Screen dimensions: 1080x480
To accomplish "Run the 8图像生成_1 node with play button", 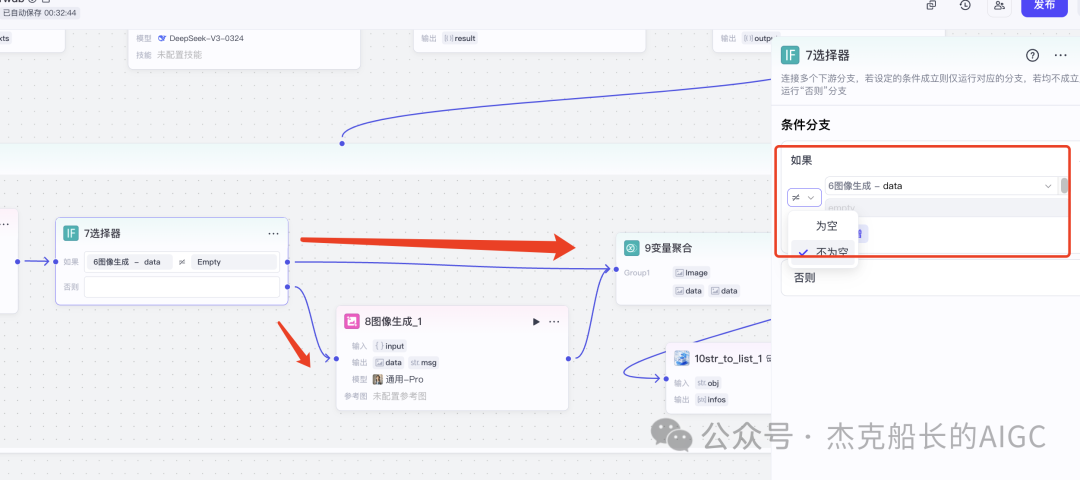I will click(x=536, y=322).
